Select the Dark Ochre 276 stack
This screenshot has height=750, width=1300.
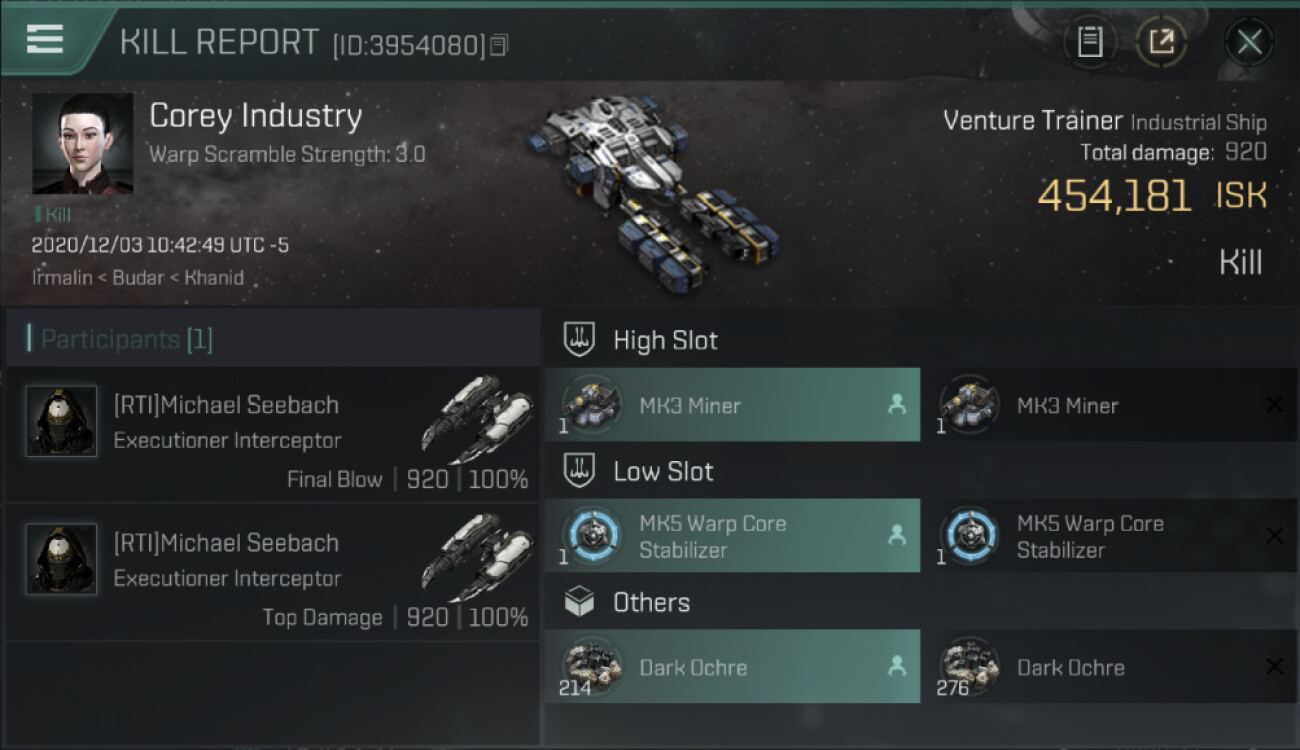(x=1108, y=667)
